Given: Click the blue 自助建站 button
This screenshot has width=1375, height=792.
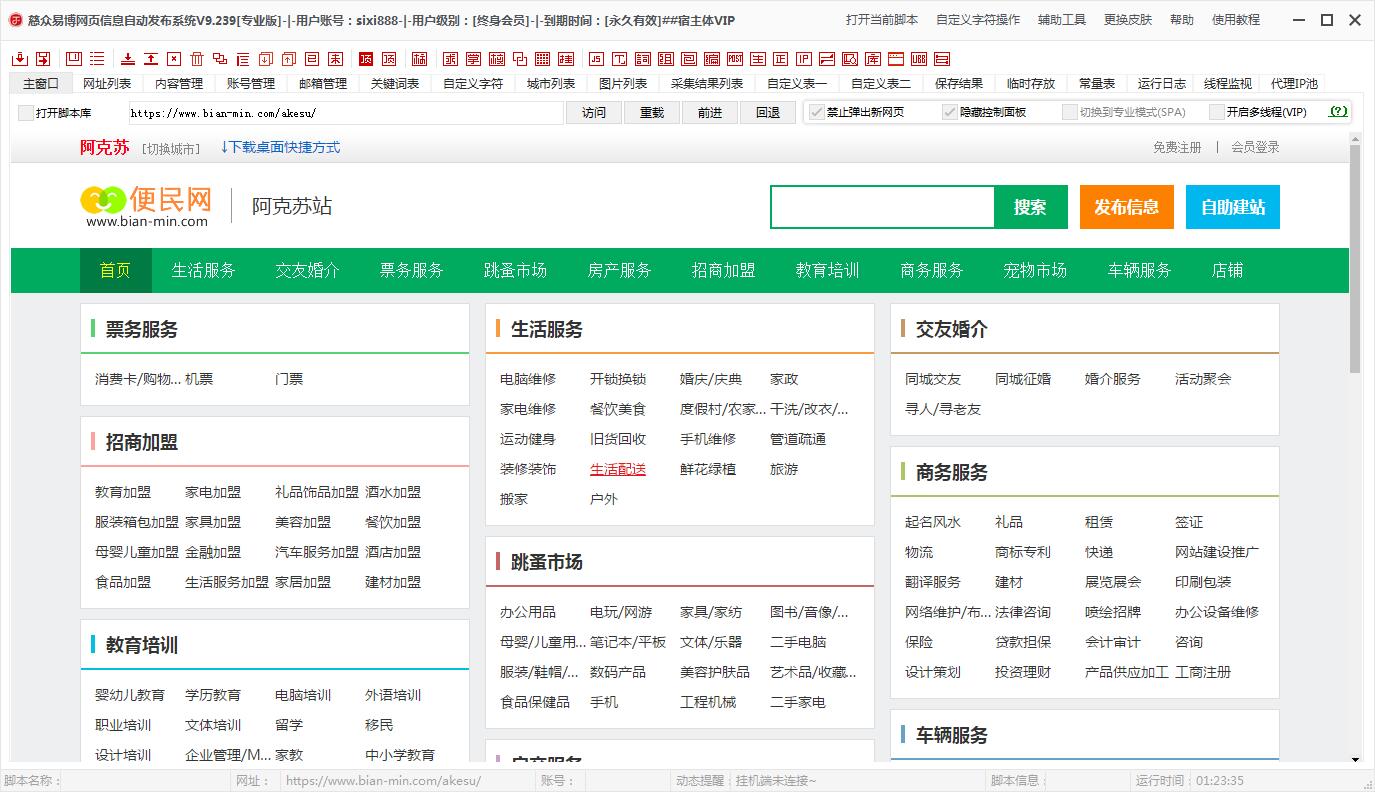Looking at the screenshot, I should tap(1233, 207).
